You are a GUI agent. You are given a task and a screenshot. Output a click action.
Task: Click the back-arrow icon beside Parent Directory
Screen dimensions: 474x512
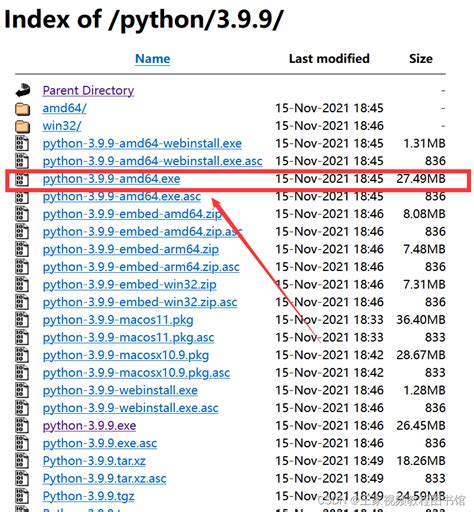tap(23, 90)
